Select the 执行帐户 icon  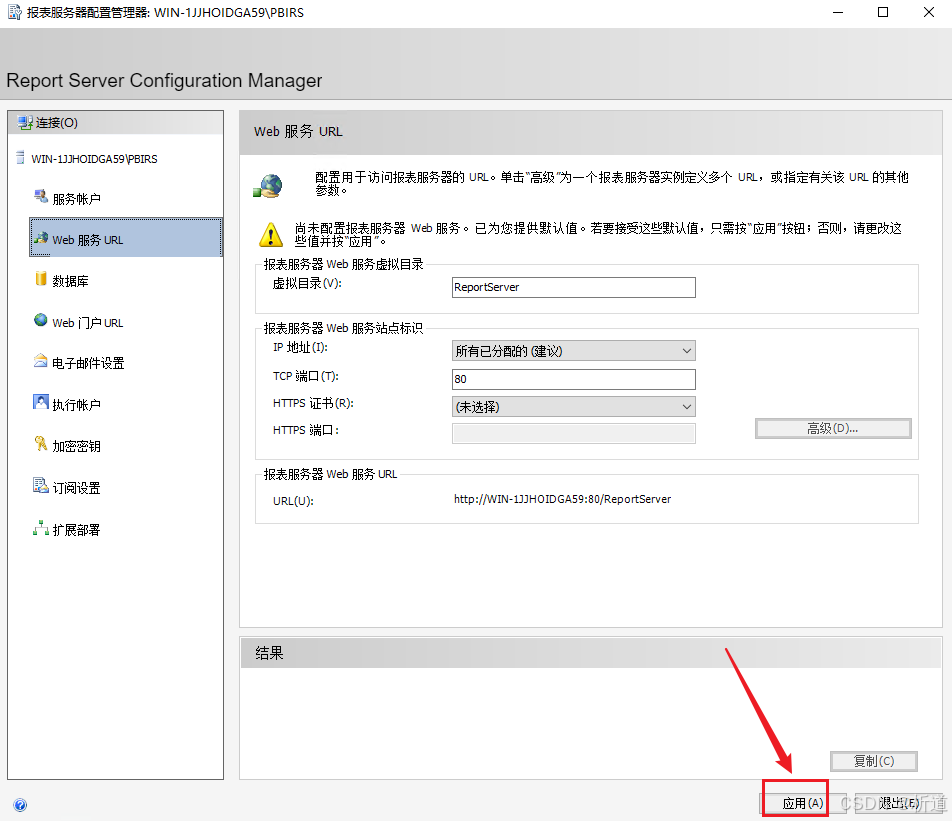coord(41,403)
